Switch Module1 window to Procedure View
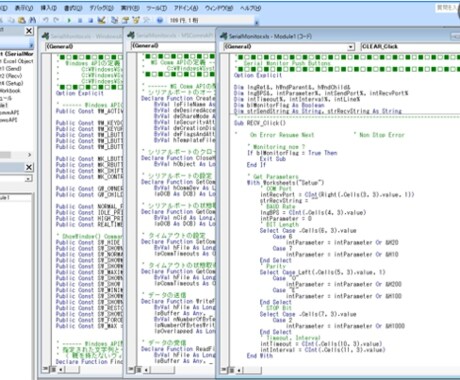This screenshot has height=380, width=460. 223,370
